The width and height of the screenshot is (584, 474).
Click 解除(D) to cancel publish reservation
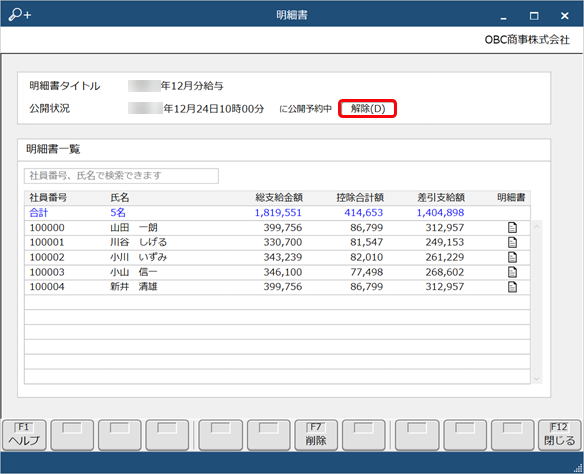368,109
